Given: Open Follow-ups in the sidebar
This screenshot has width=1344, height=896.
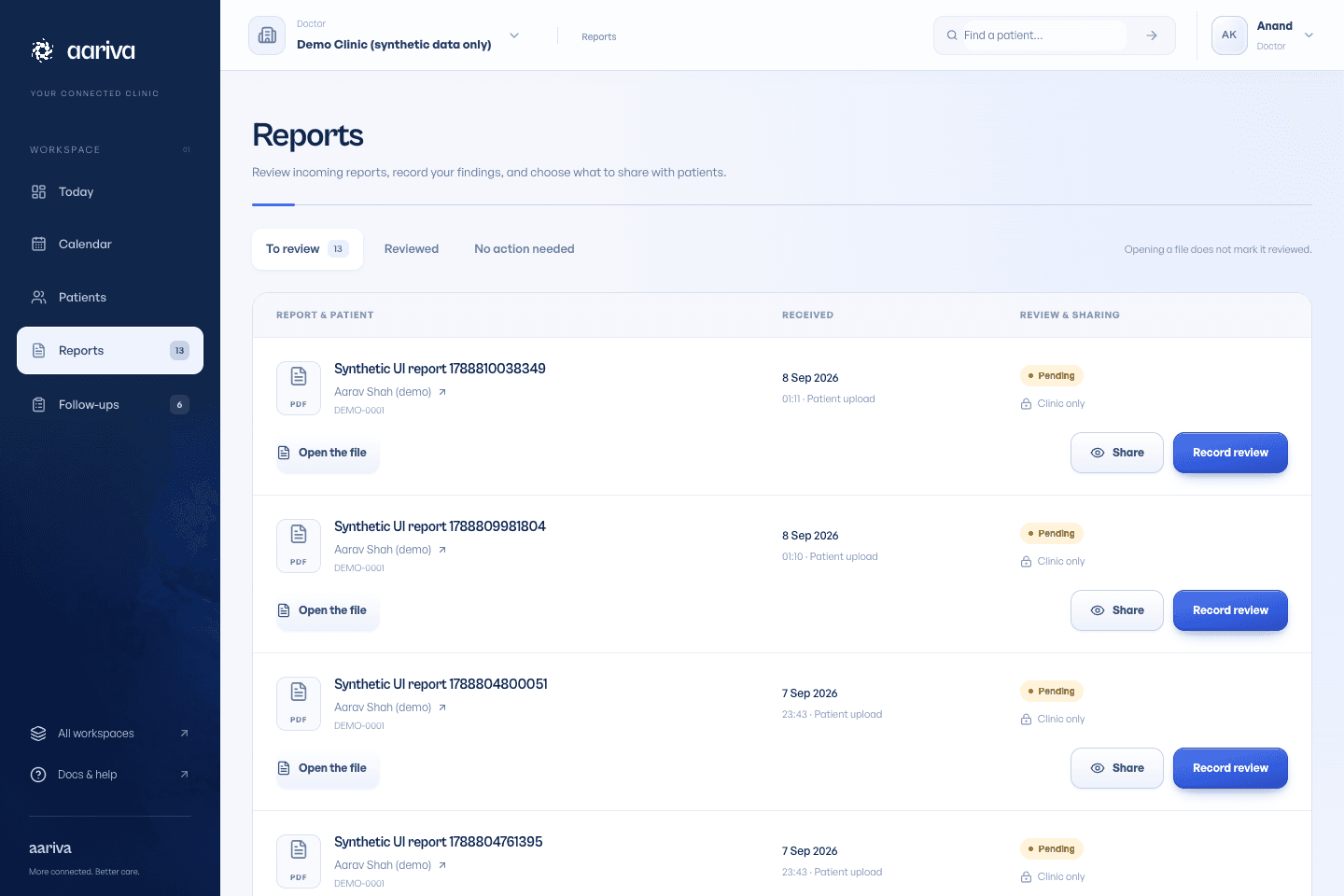Looking at the screenshot, I should click(x=110, y=404).
